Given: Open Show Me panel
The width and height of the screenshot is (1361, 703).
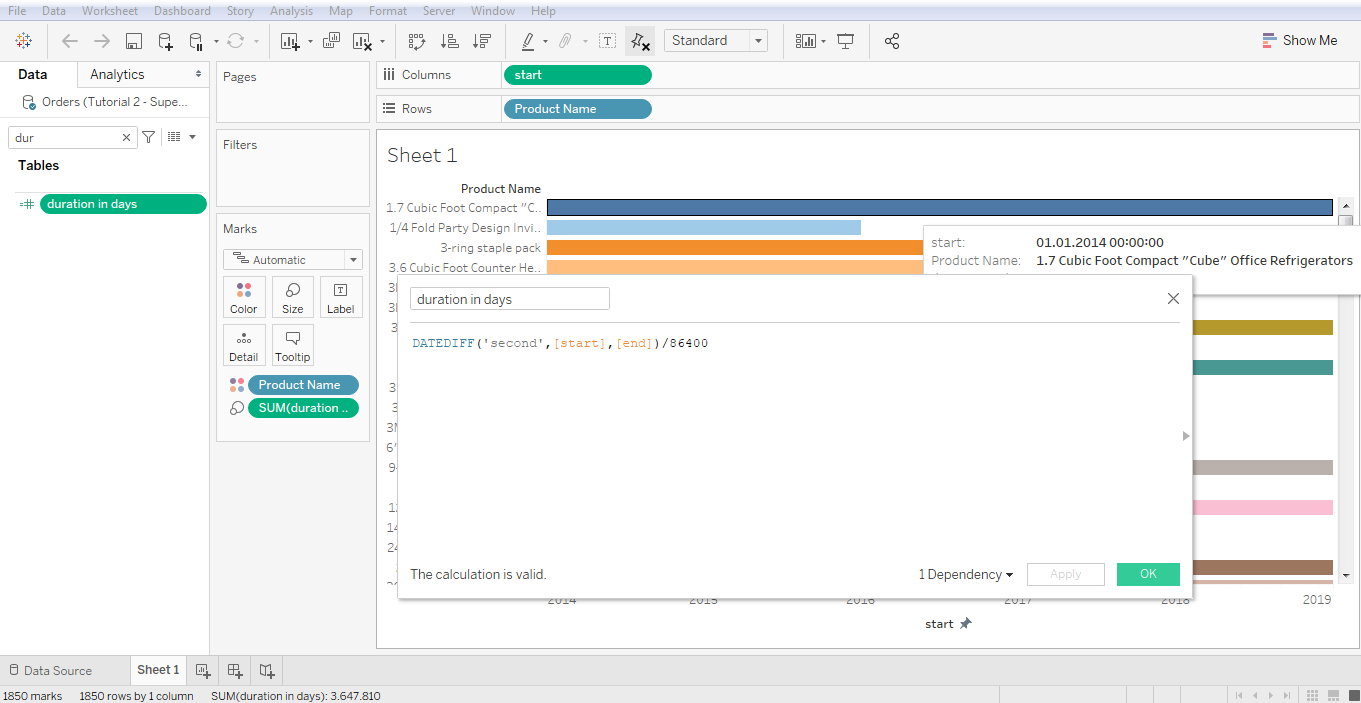Looking at the screenshot, I should pyautogui.click(x=1299, y=40).
